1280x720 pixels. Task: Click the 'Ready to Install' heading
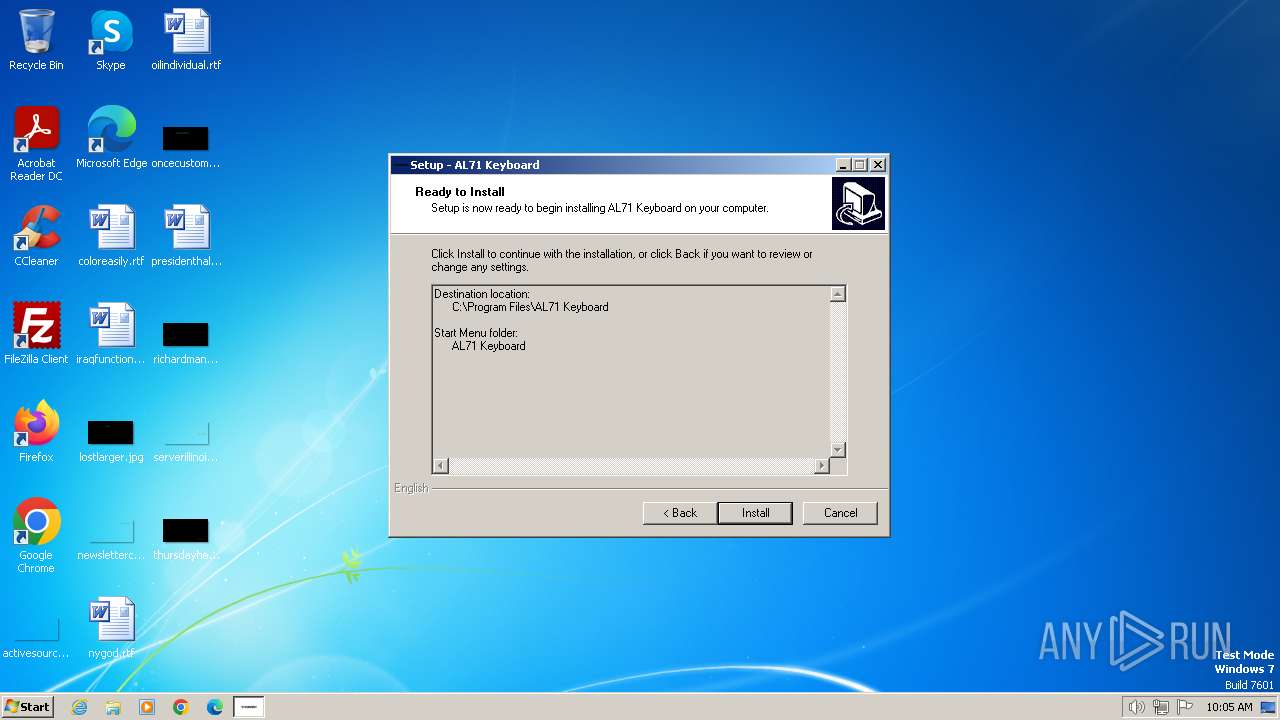[x=460, y=192]
